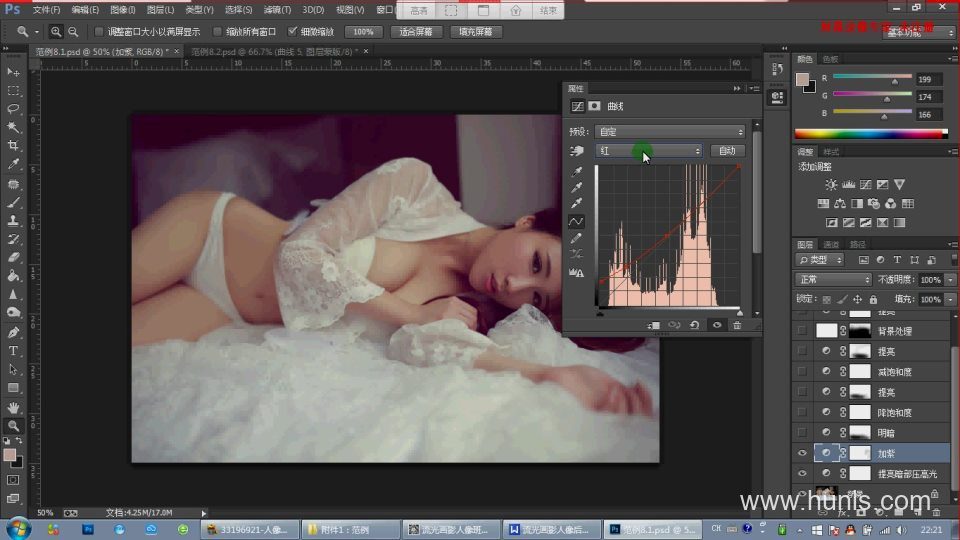Select the Zoom tool in left toolbar
Viewport: 960px width, 540px height.
[13, 426]
